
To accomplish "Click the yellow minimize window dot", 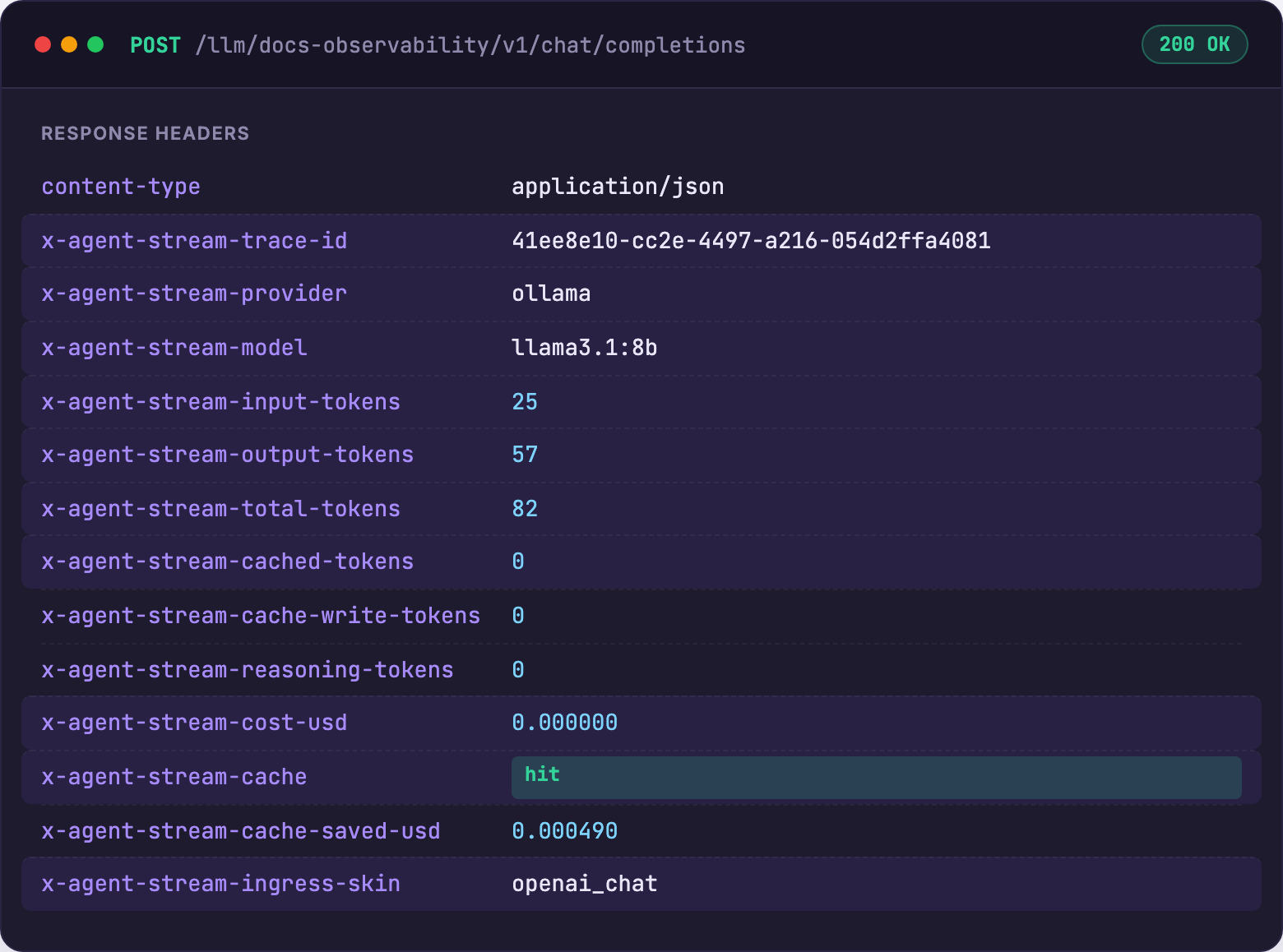I will click(x=69, y=44).
